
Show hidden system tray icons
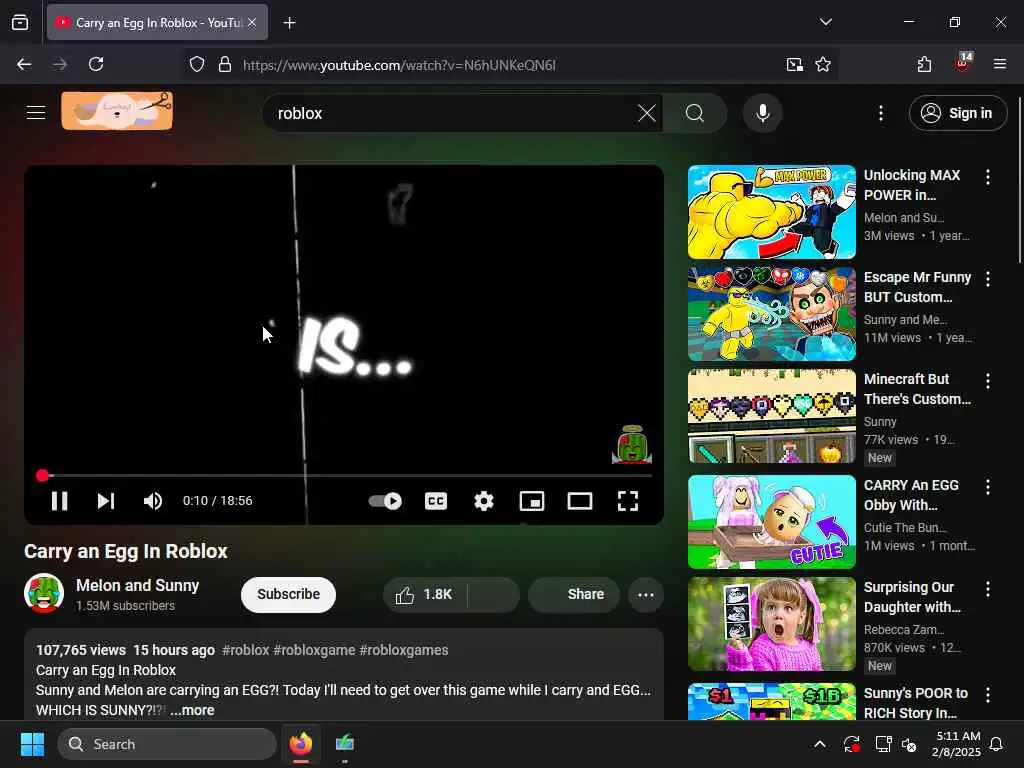point(820,744)
